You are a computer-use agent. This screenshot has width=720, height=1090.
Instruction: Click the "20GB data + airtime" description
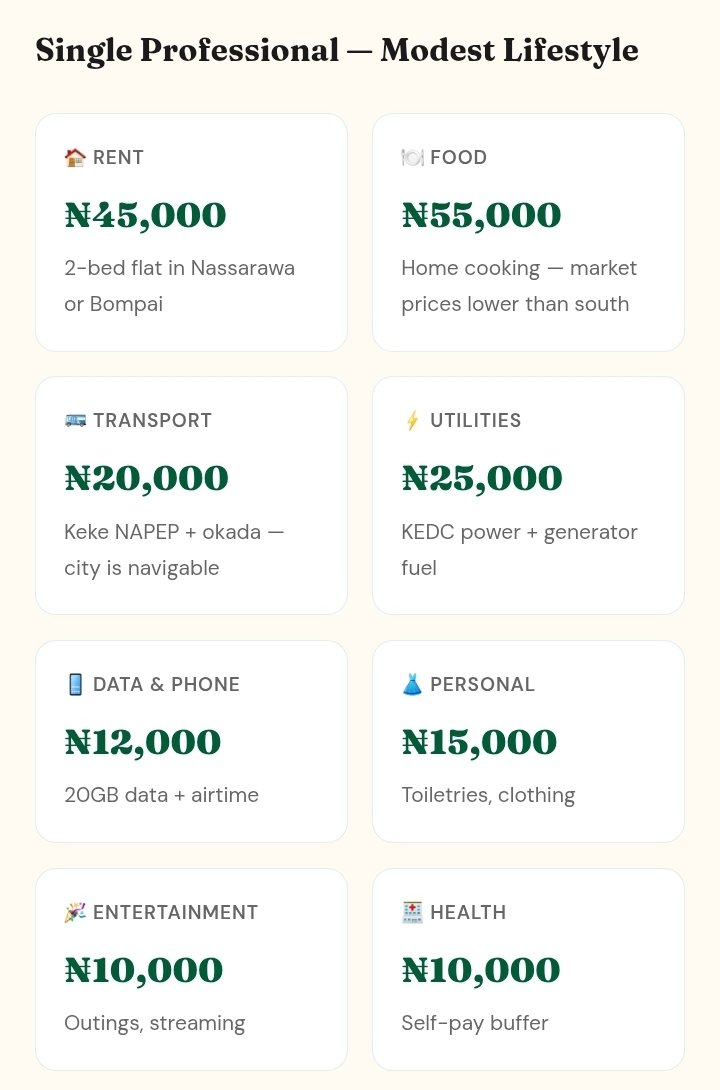coord(161,796)
